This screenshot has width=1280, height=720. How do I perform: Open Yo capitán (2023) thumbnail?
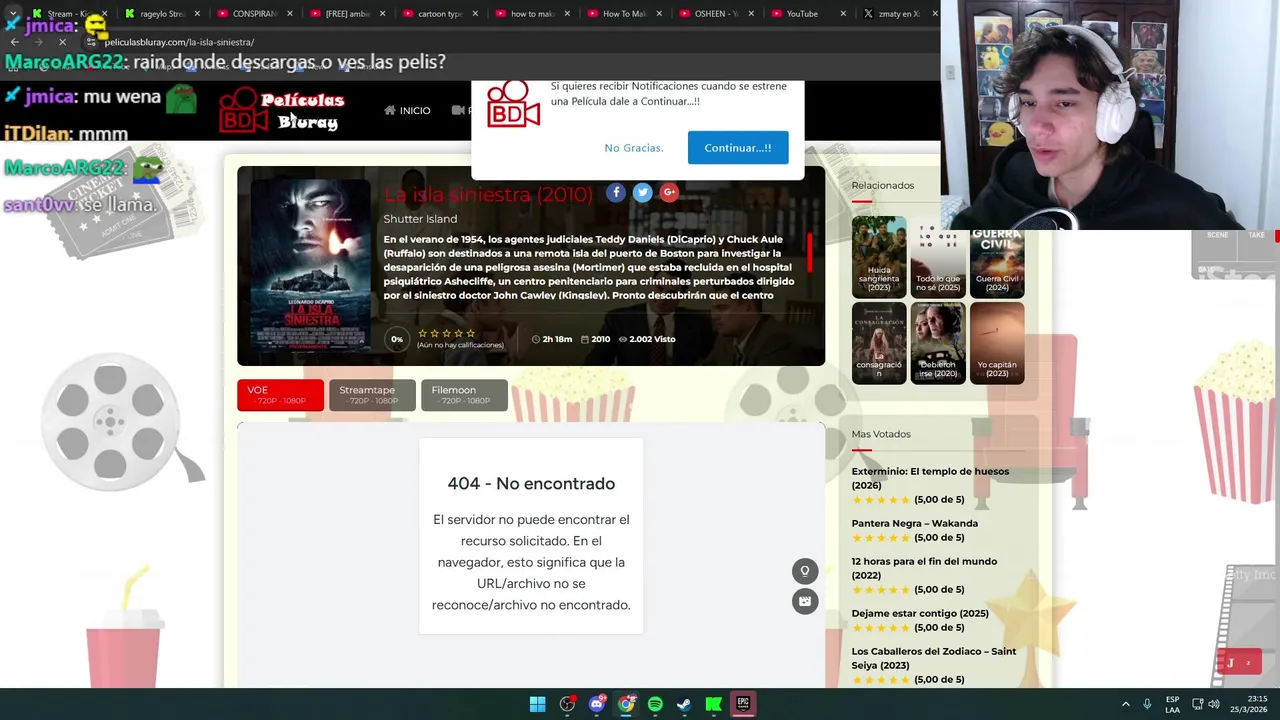997,343
